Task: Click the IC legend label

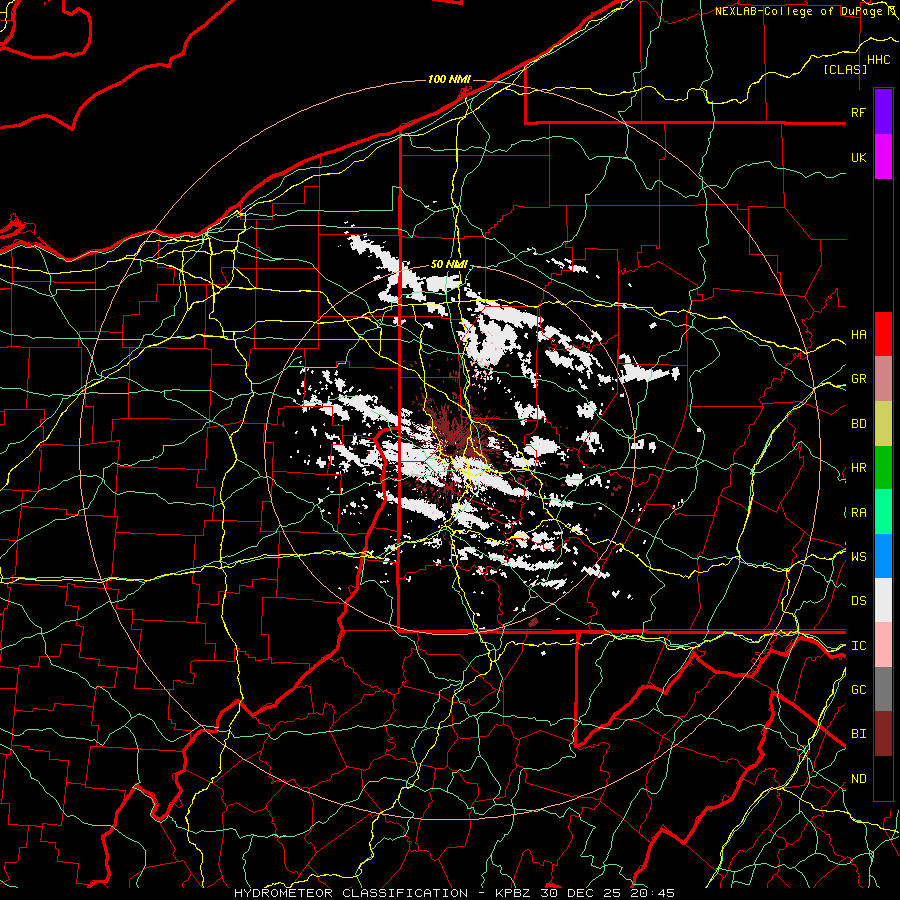Action: (x=858, y=646)
